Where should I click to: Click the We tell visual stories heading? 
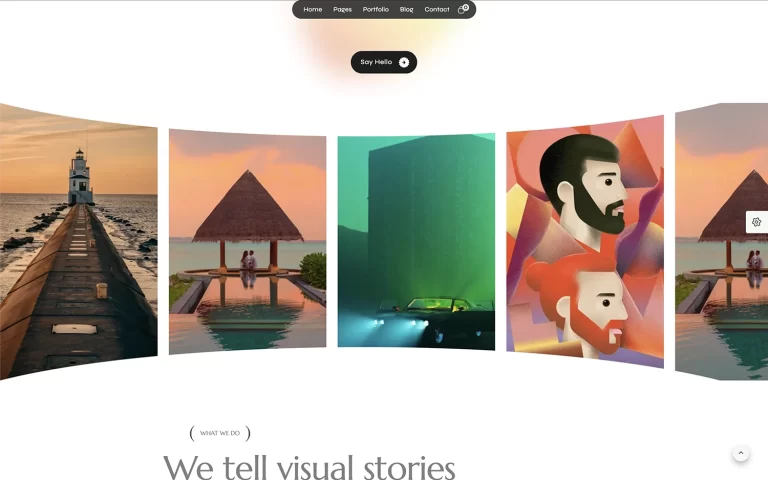click(x=309, y=467)
